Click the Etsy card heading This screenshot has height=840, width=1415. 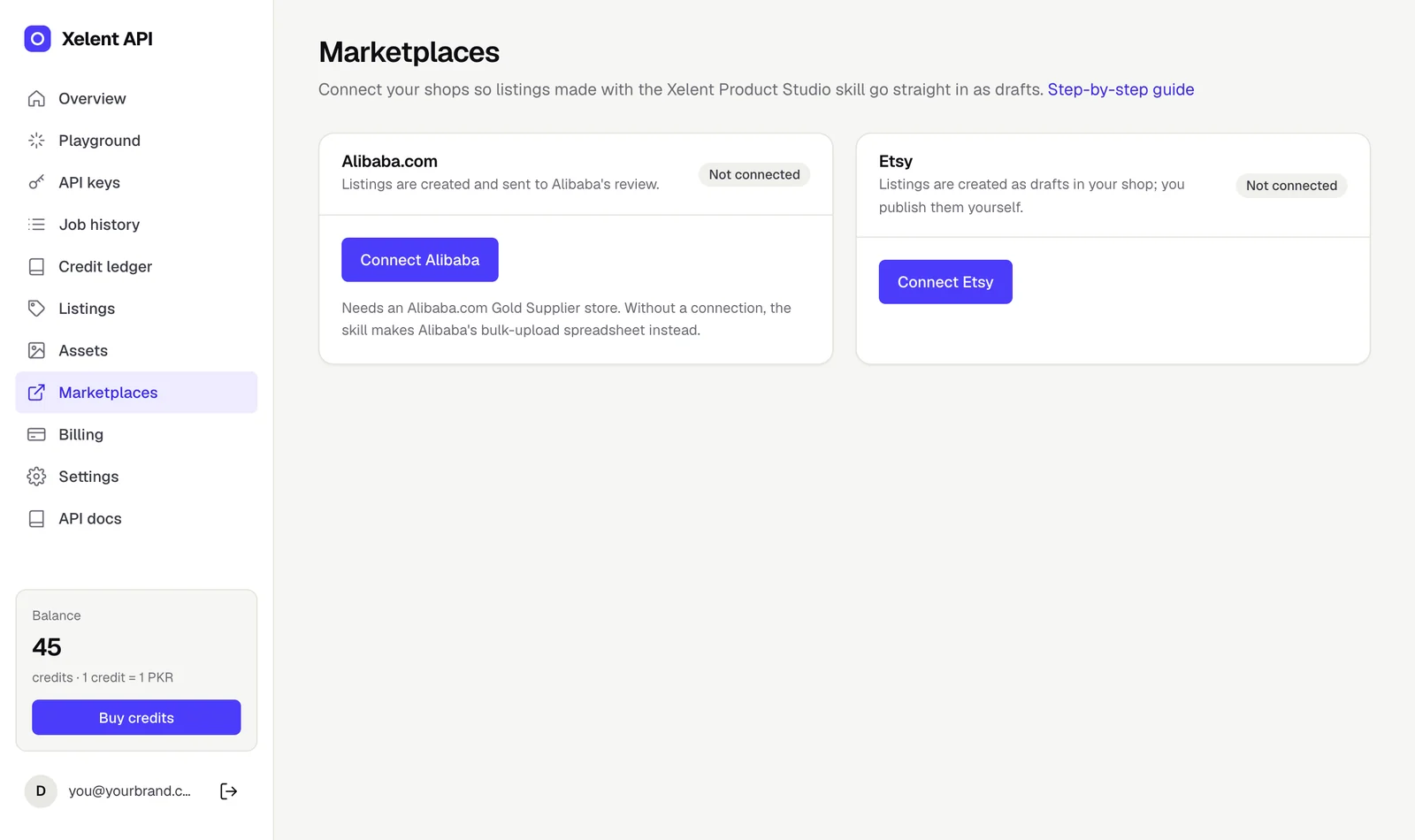(896, 161)
